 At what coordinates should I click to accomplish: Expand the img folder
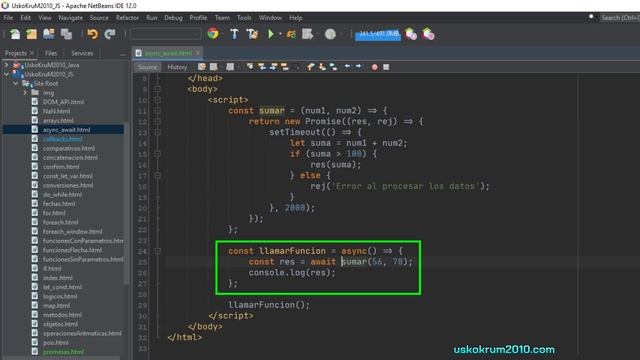point(25,93)
